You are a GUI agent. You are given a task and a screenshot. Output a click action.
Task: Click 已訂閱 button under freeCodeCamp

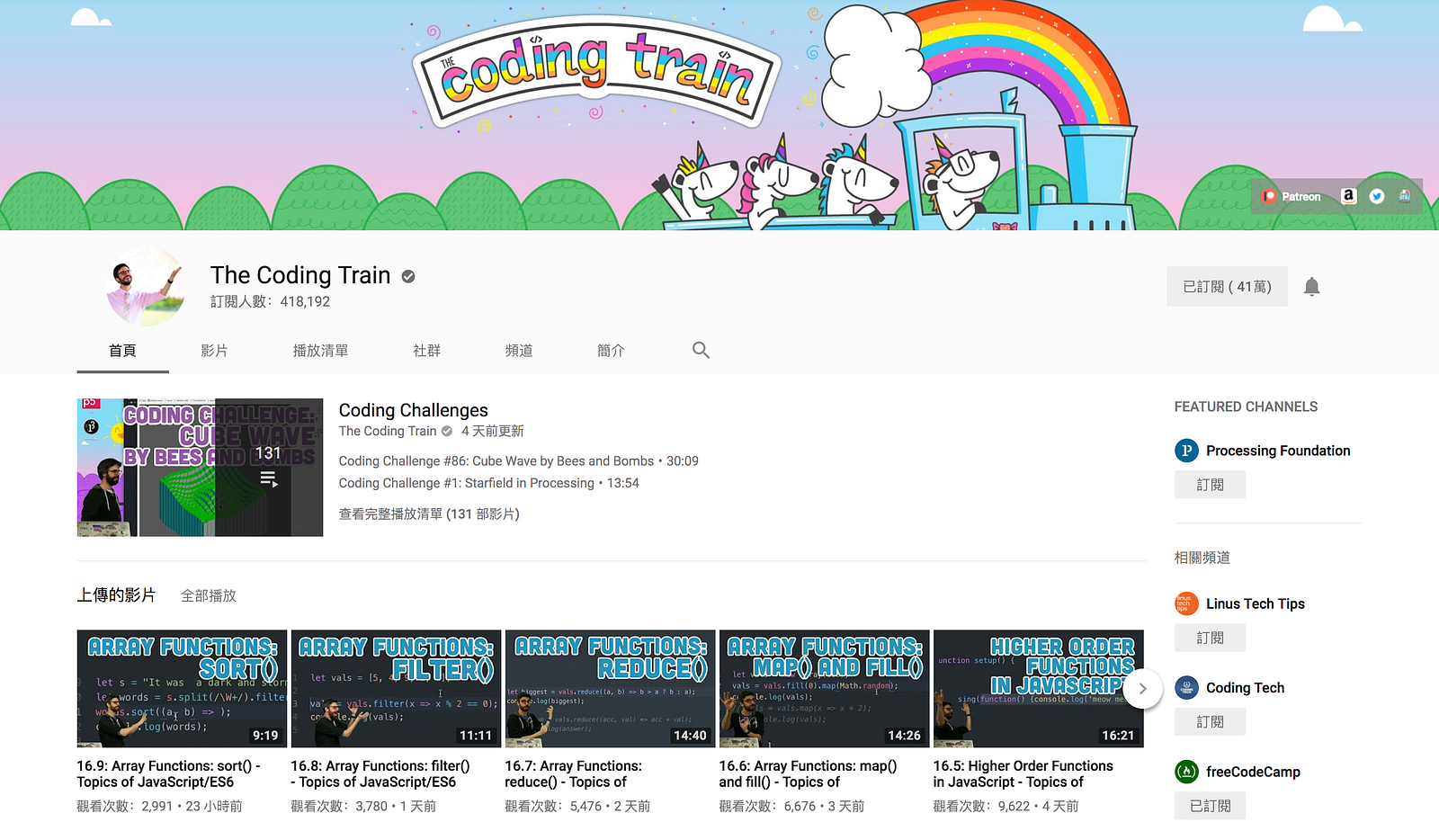pyautogui.click(x=1211, y=806)
